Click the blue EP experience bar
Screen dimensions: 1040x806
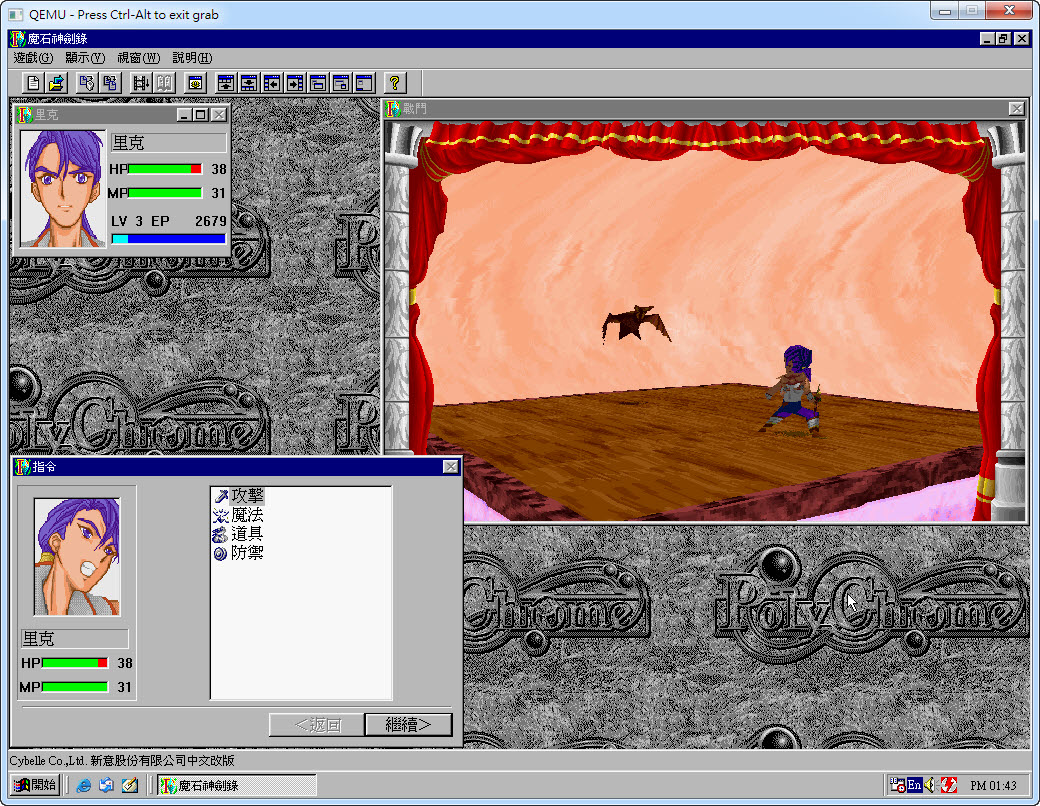click(168, 239)
